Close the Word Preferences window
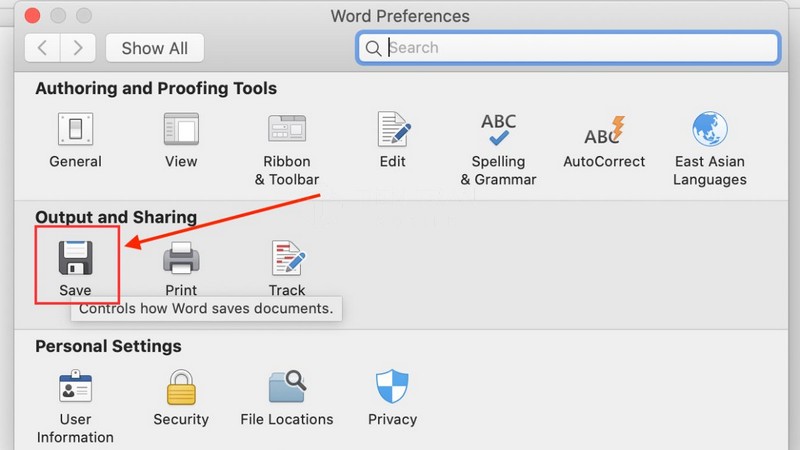 pos(32,16)
